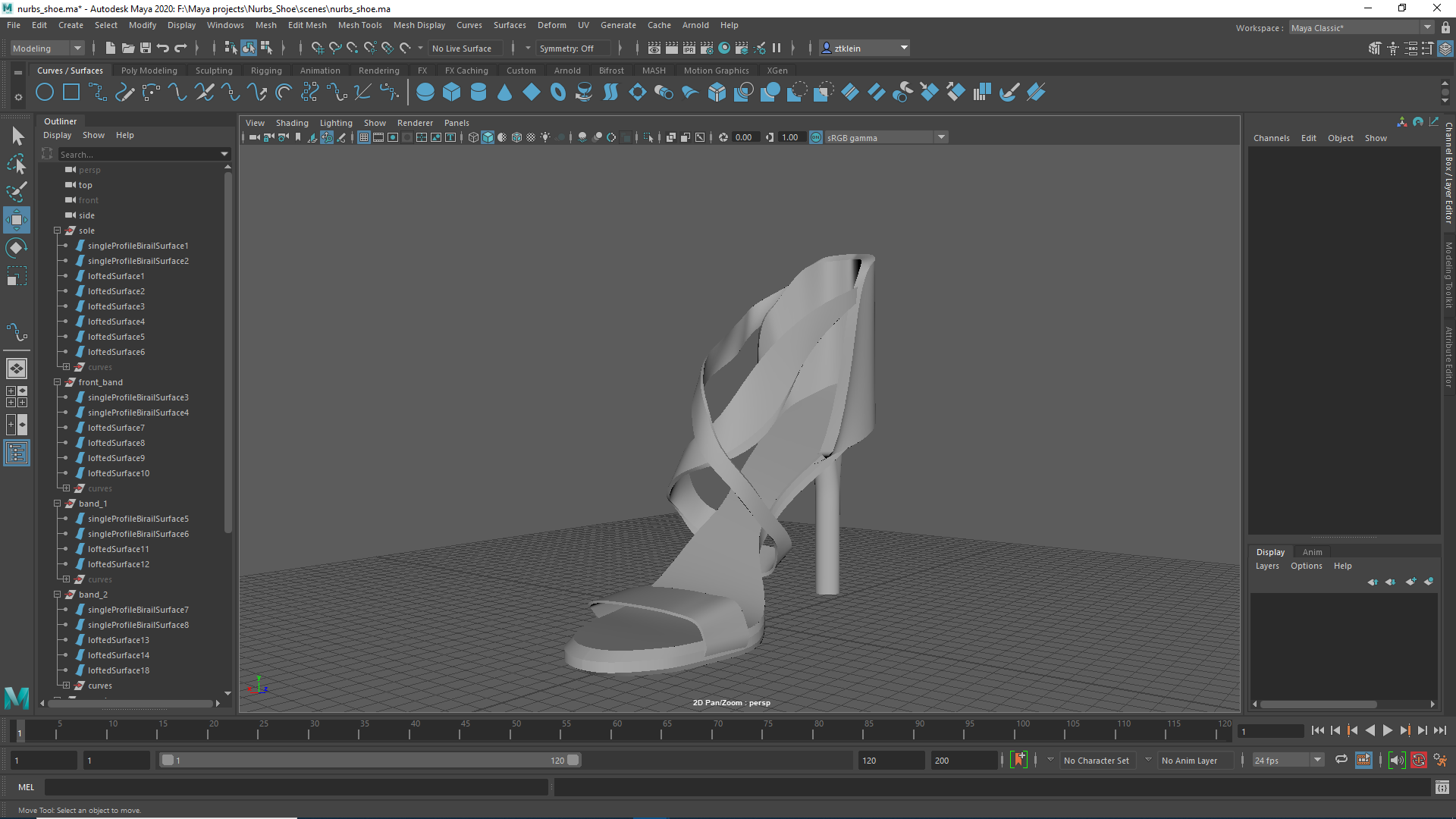The width and height of the screenshot is (1456, 819).
Task: Switch to Anim layer tab
Action: [1312, 552]
